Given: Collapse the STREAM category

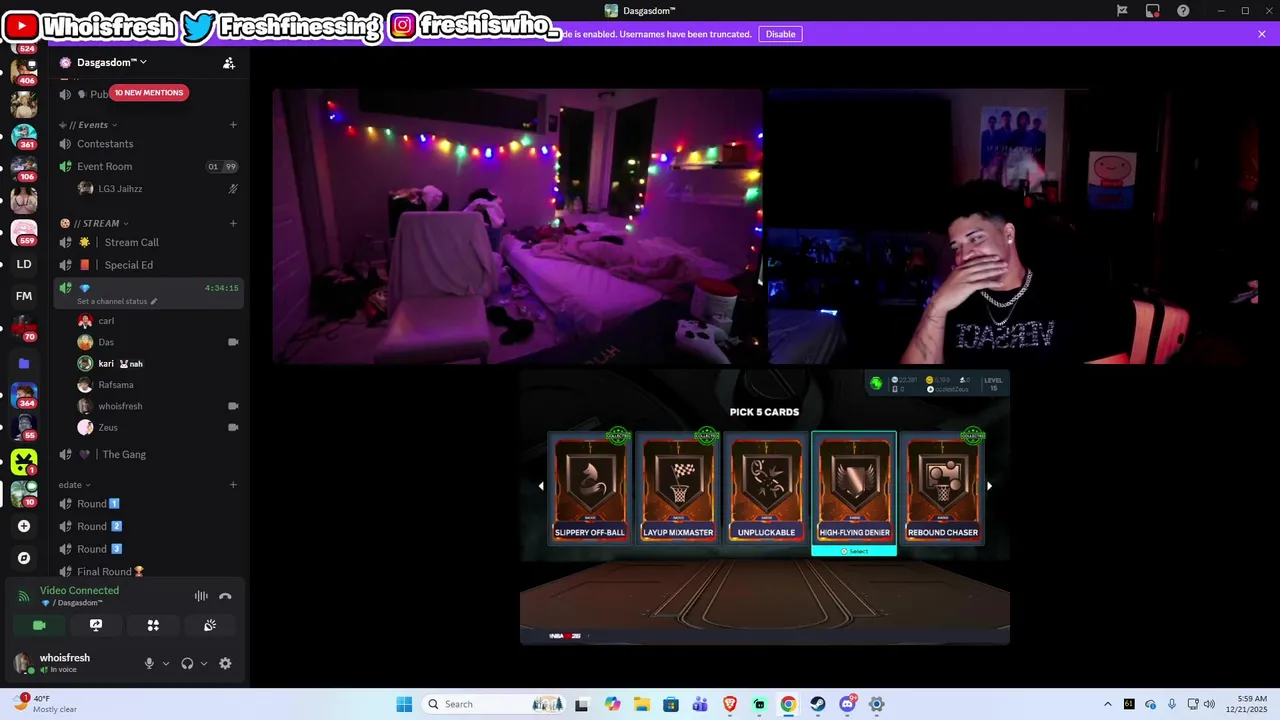Looking at the screenshot, I should tap(95, 223).
